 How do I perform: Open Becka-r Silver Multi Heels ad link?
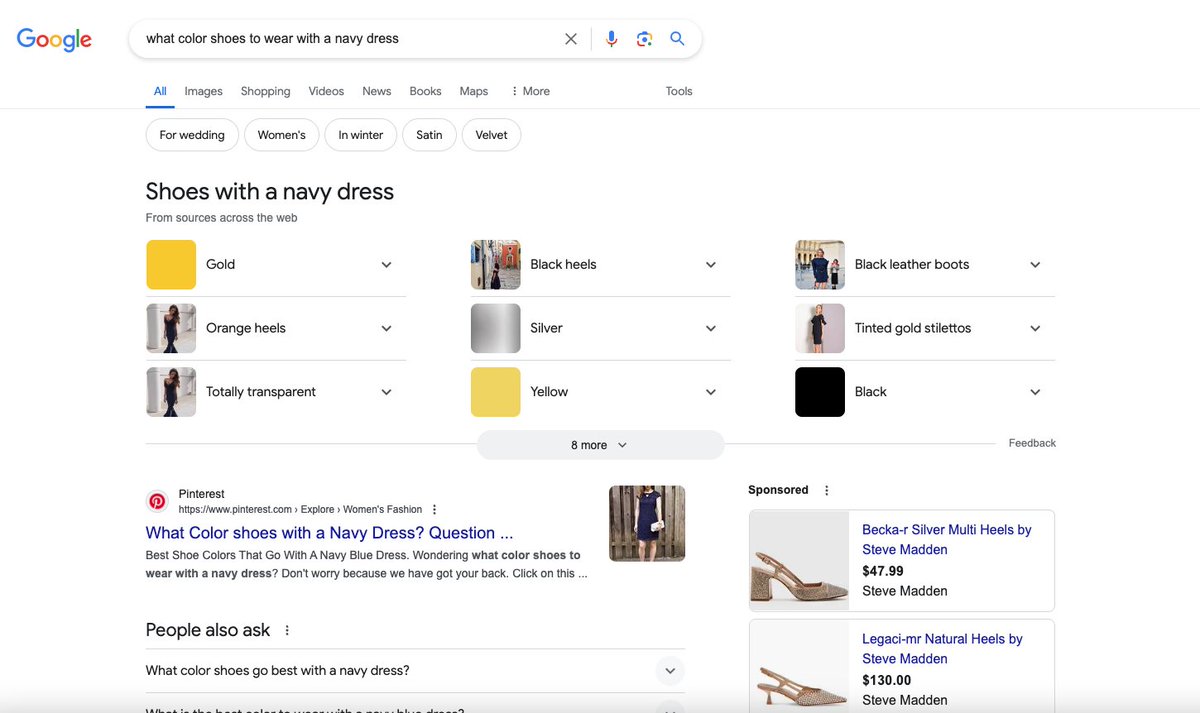tap(947, 540)
